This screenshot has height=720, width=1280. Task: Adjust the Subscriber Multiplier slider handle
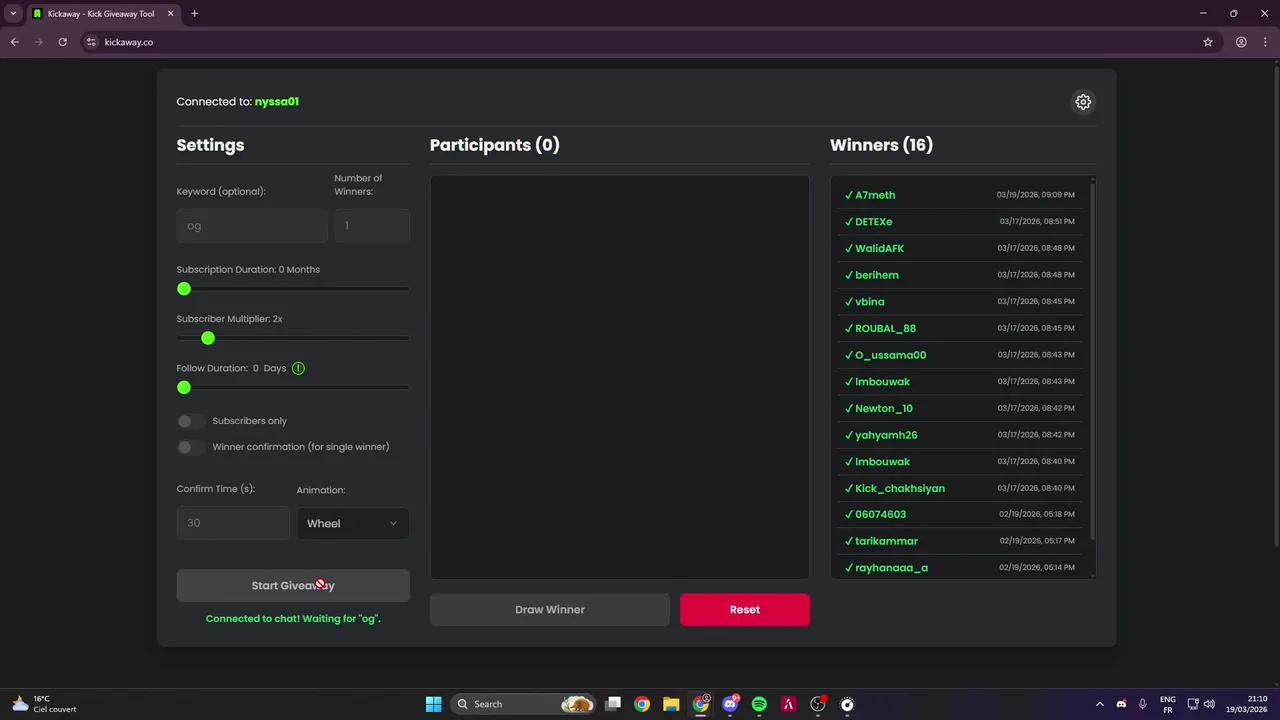click(208, 338)
